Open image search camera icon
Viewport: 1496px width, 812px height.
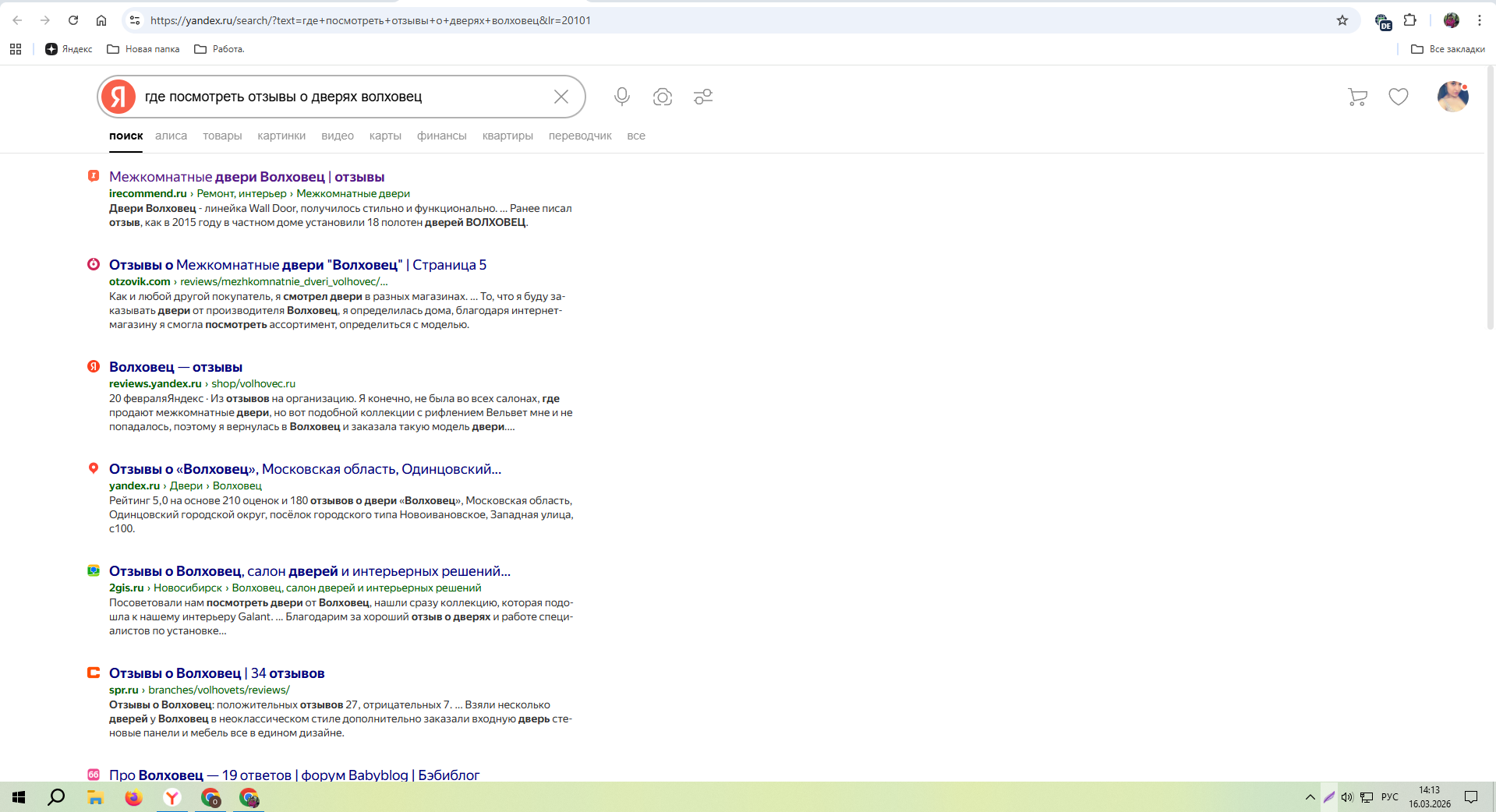[x=663, y=97]
